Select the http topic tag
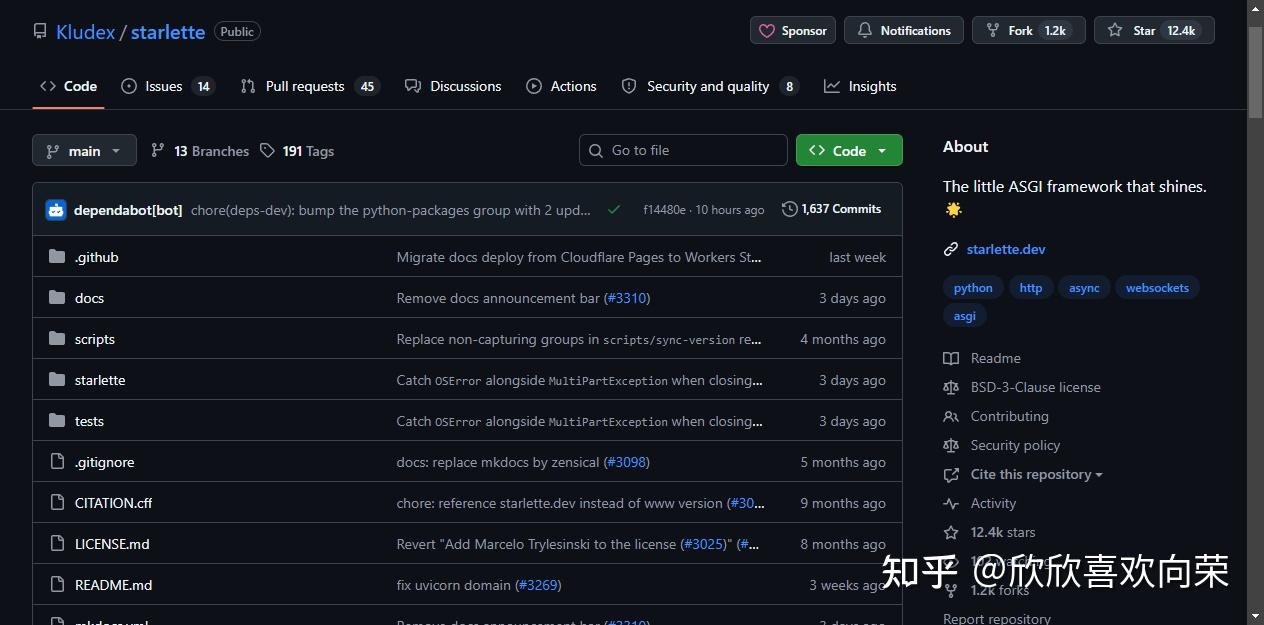1264x625 pixels. (x=1031, y=288)
